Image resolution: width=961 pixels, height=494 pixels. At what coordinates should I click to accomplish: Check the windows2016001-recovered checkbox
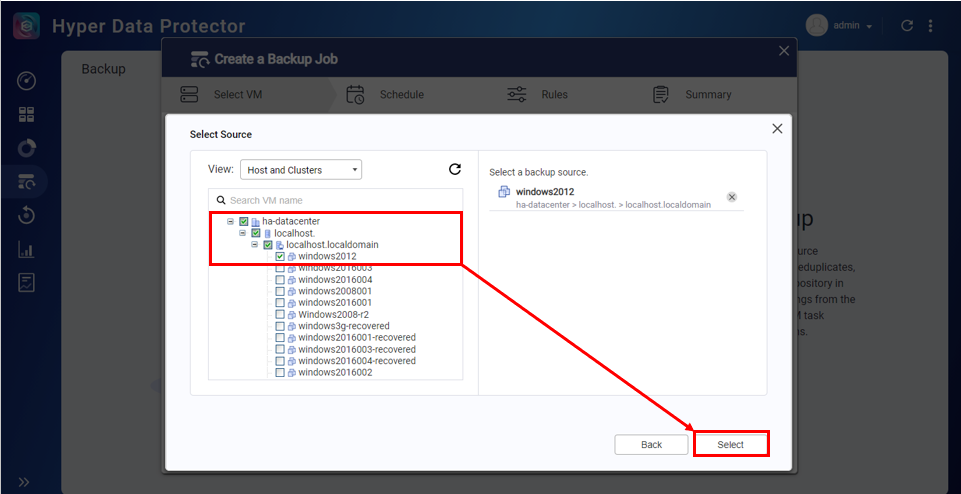coord(280,338)
